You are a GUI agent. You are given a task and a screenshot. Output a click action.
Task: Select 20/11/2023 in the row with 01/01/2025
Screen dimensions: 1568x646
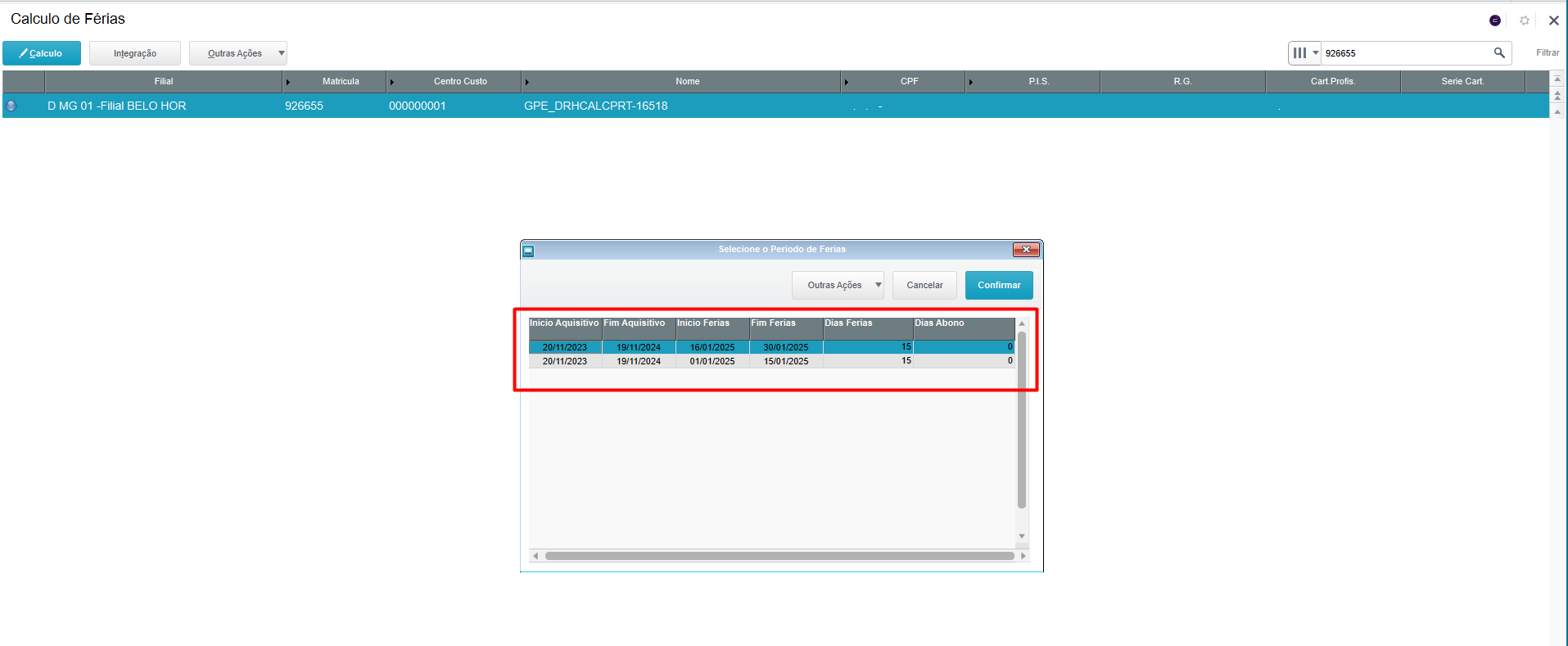(565, 361)
